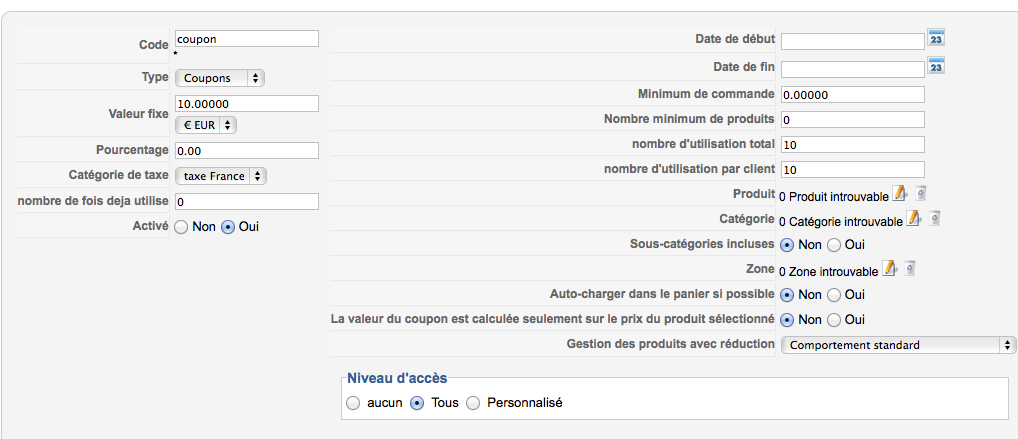
Task: Set Activé to Non
Action: [182, 227]
